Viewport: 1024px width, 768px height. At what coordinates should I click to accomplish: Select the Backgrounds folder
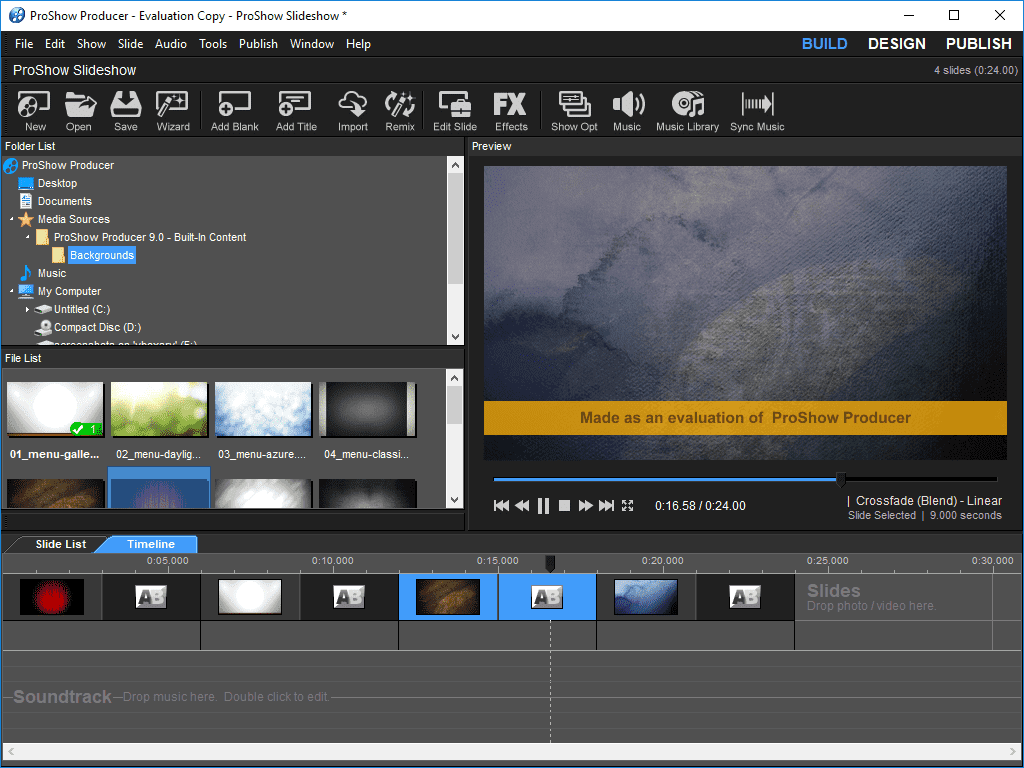(102, 255)
